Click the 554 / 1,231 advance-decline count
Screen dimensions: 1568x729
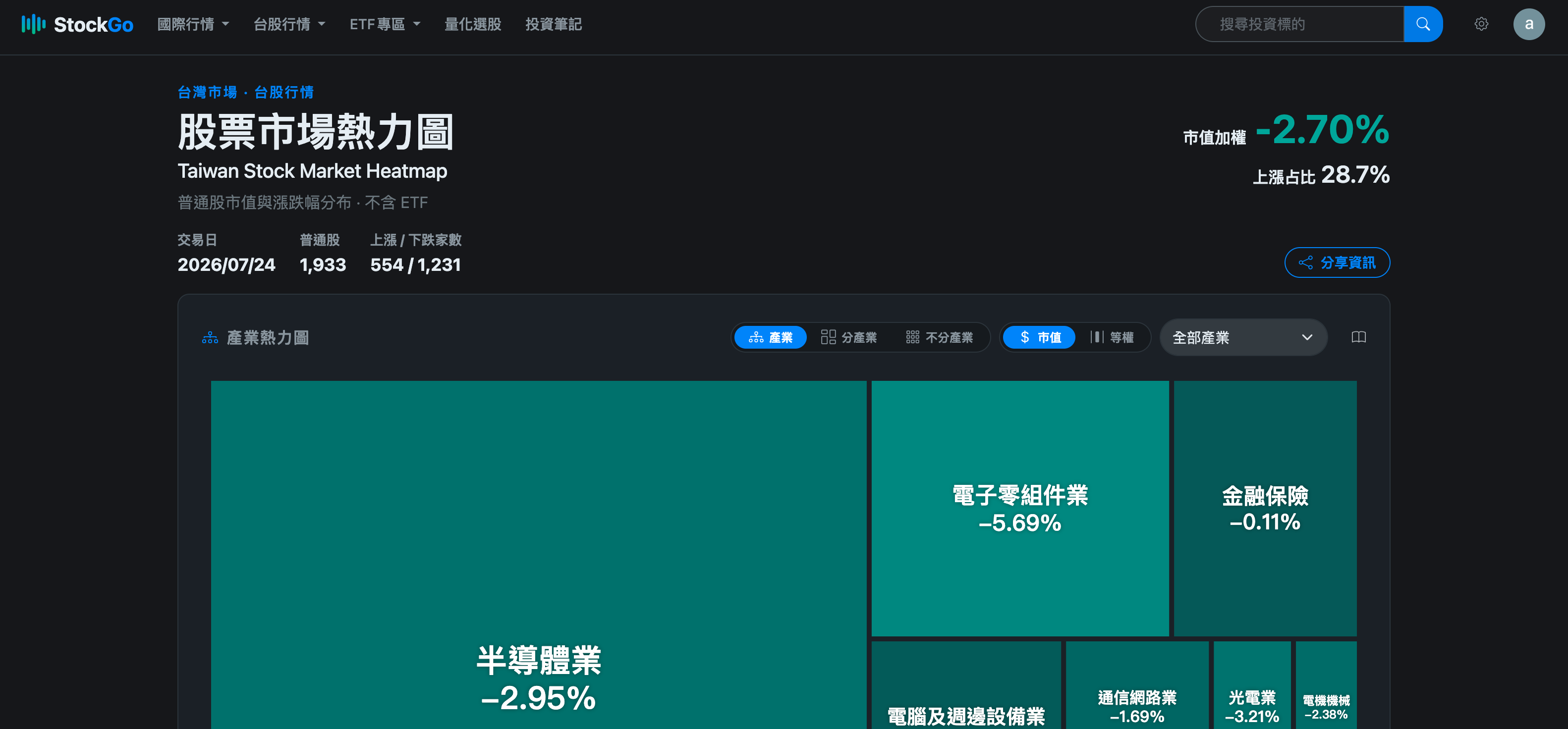coord(416,264)
